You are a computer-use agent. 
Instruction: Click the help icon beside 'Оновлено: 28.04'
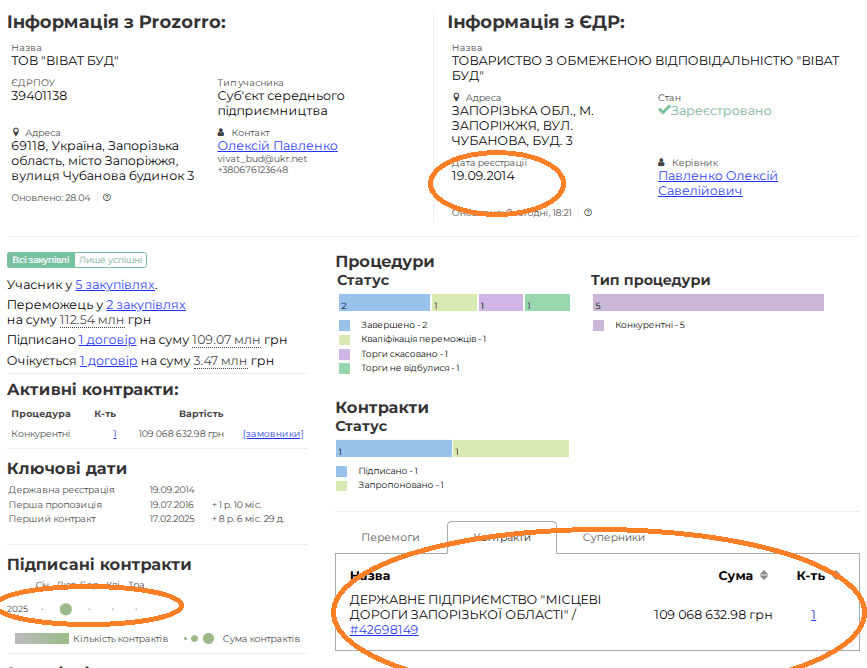tap(107, 197)
